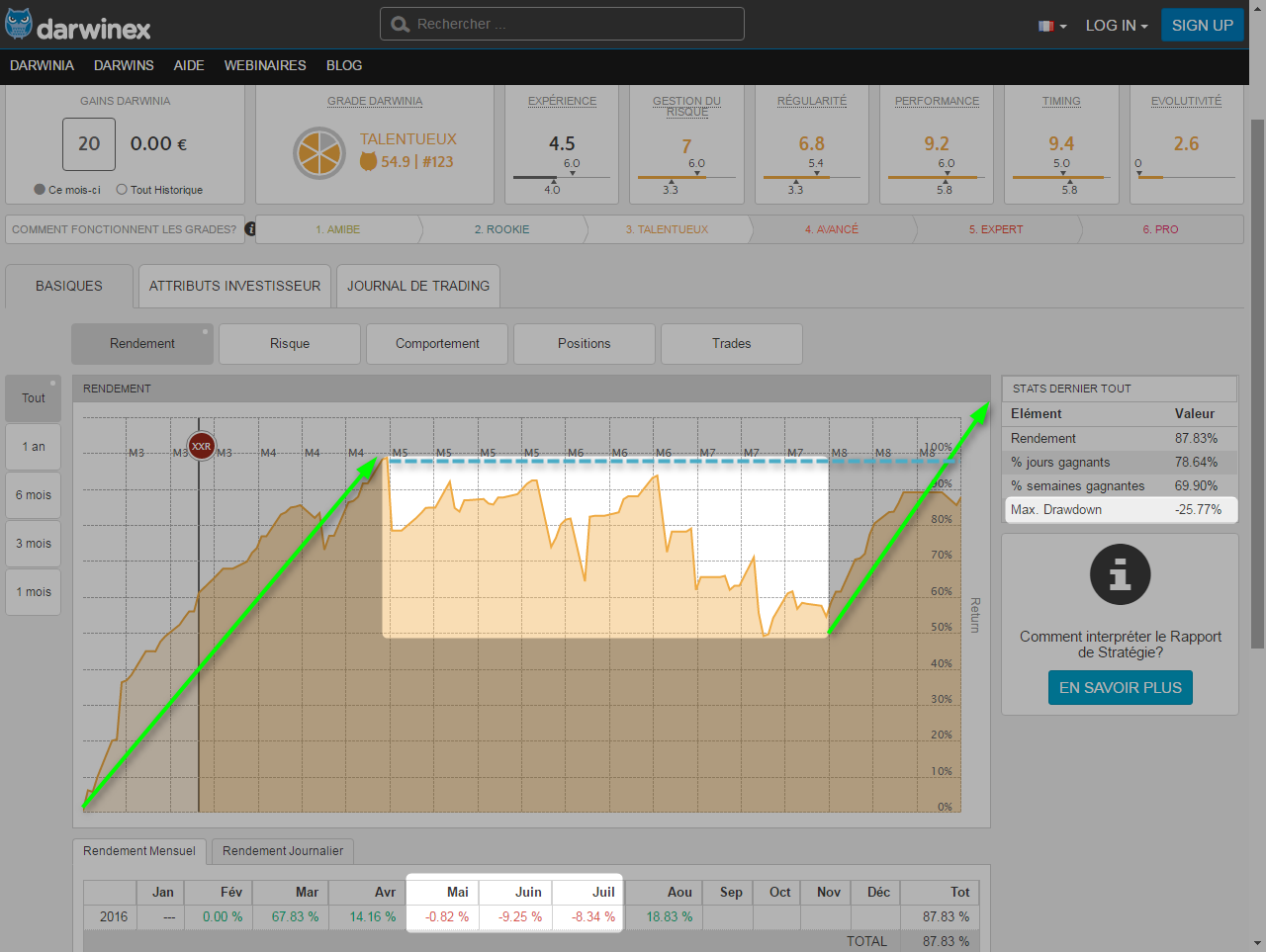Click the Darwinex owl logo
This screenshot has height=952, width=1266.
click(x=19, y=25)
